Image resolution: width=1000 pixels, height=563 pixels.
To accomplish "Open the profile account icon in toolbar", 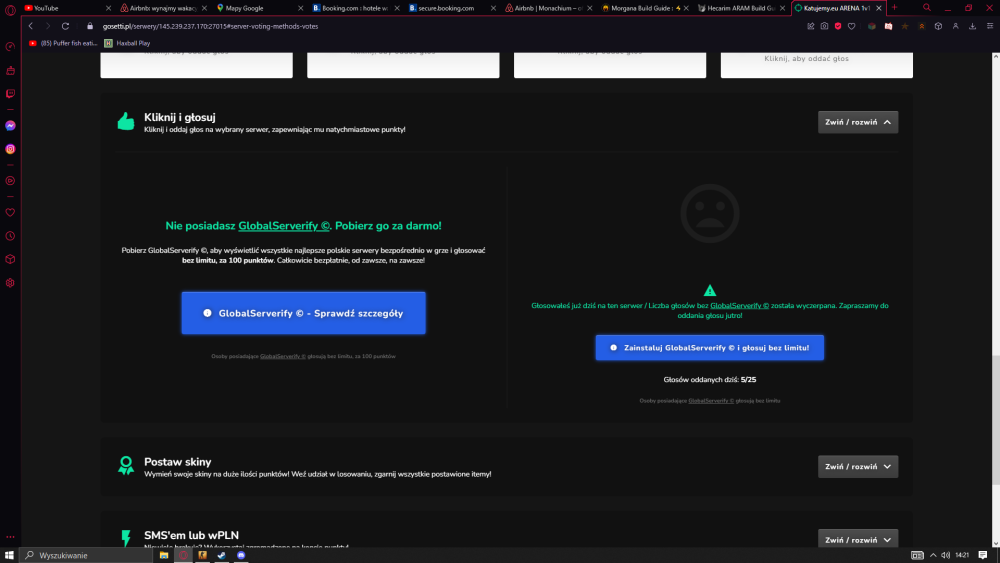I will 955,26.
